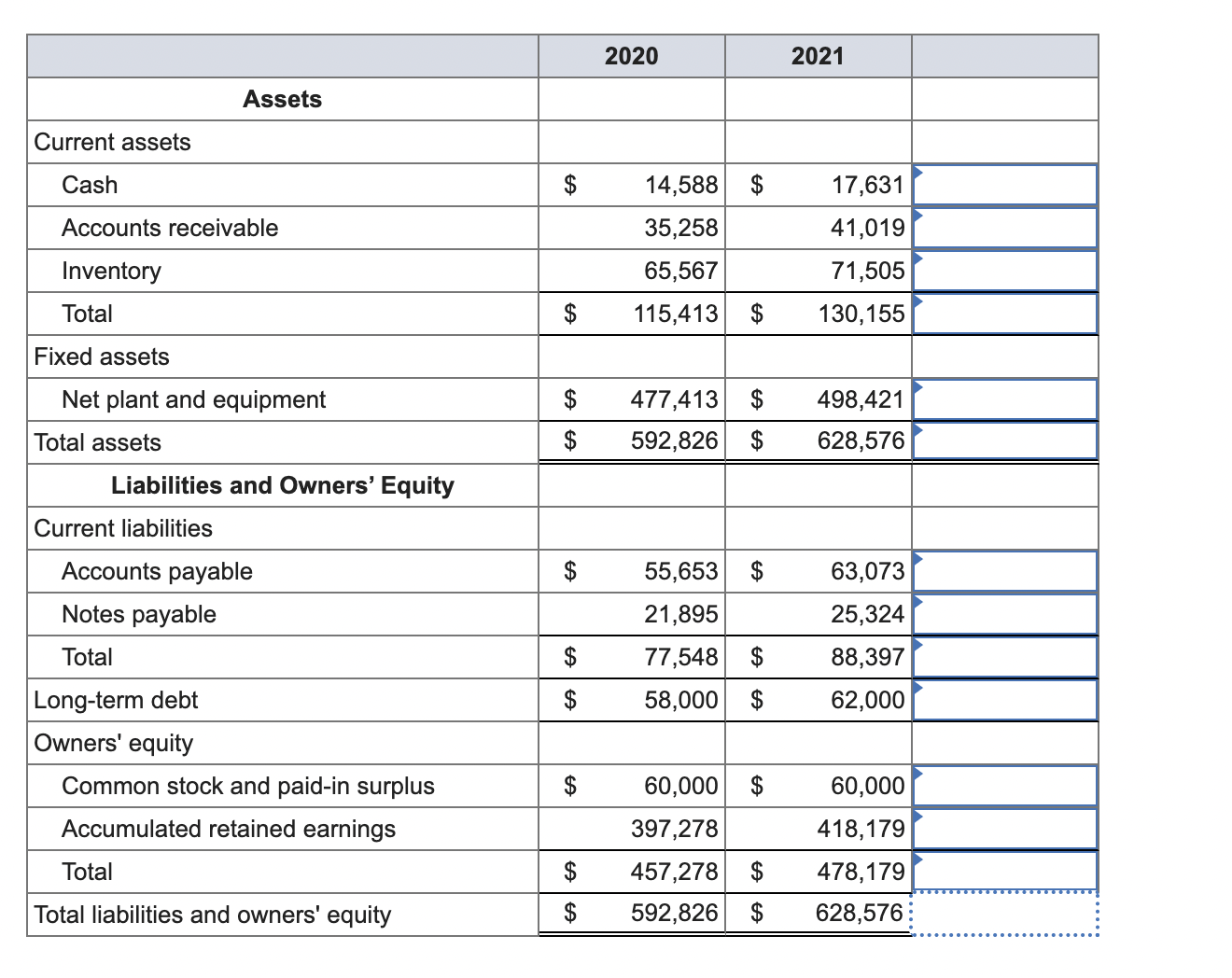Click the Liabilities and Owners' Equity heading
This screenshot has width=1232, height=978.
(x=282, y=485)
